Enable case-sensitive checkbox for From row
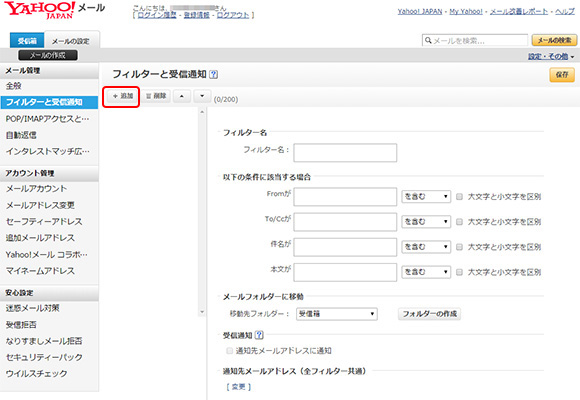 459,196
